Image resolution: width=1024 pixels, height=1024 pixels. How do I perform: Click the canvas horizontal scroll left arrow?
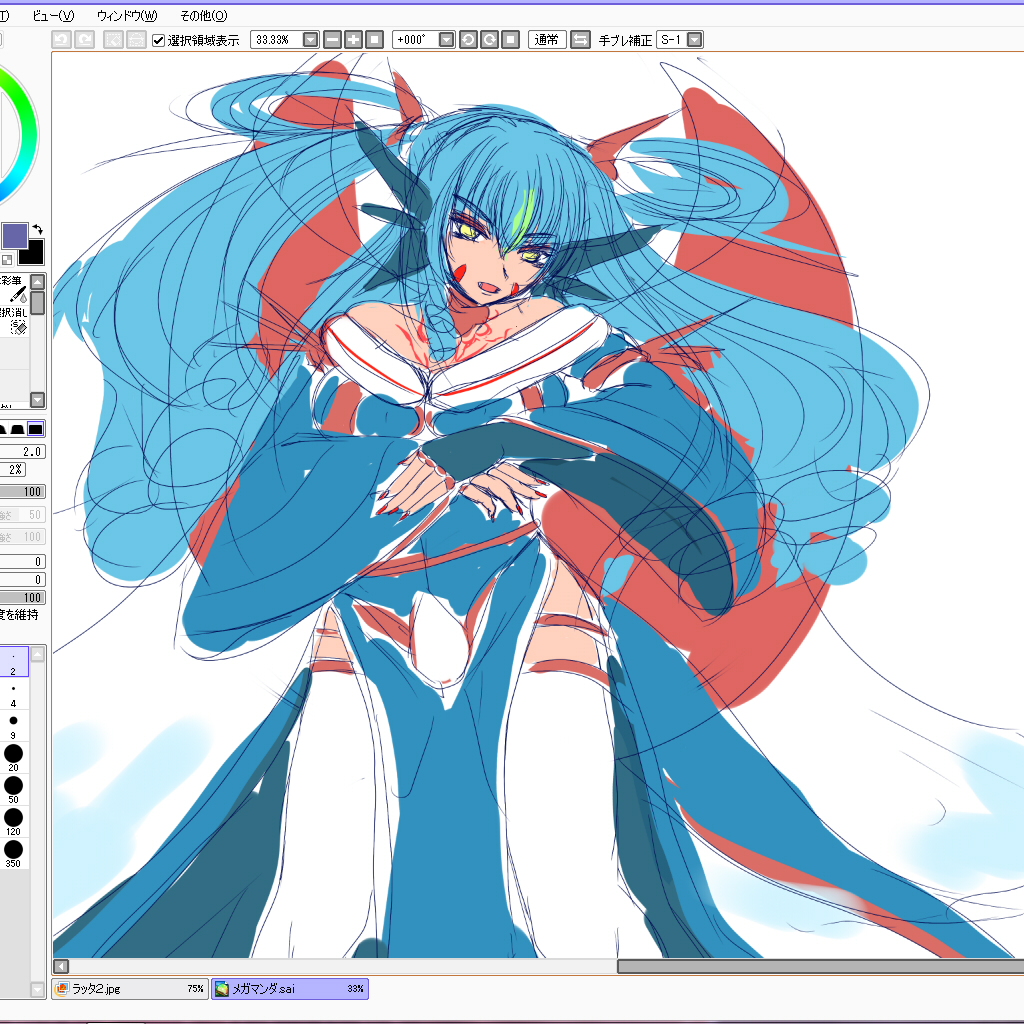pos(61,966)
